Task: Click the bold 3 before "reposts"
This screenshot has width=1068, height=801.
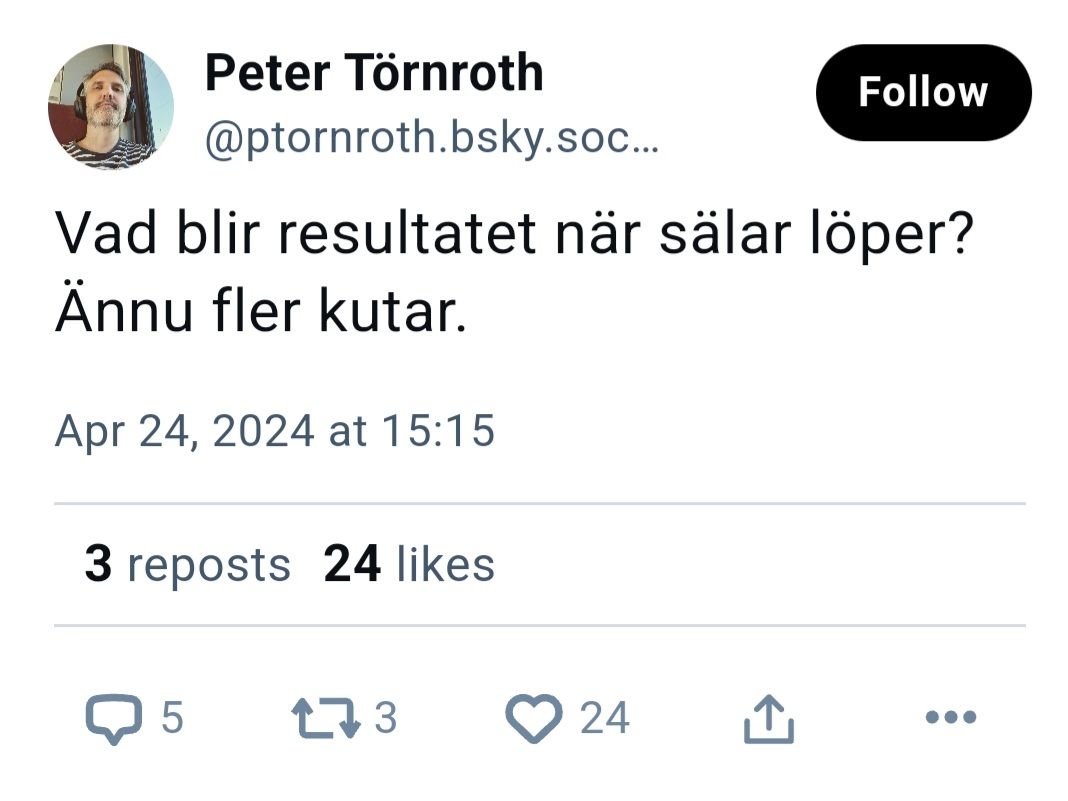Action: pyautogui.click(x=97, y=565)
